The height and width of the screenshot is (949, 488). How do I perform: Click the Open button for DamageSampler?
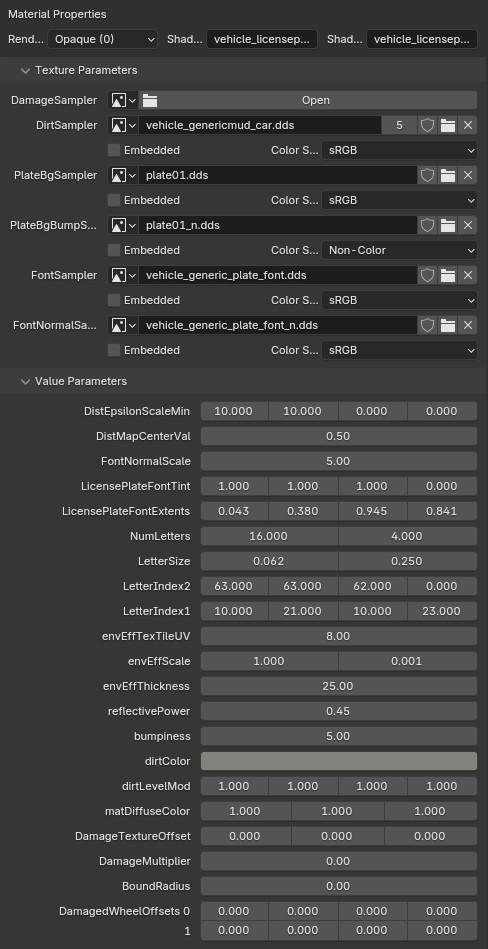click(x=308, y=100)
